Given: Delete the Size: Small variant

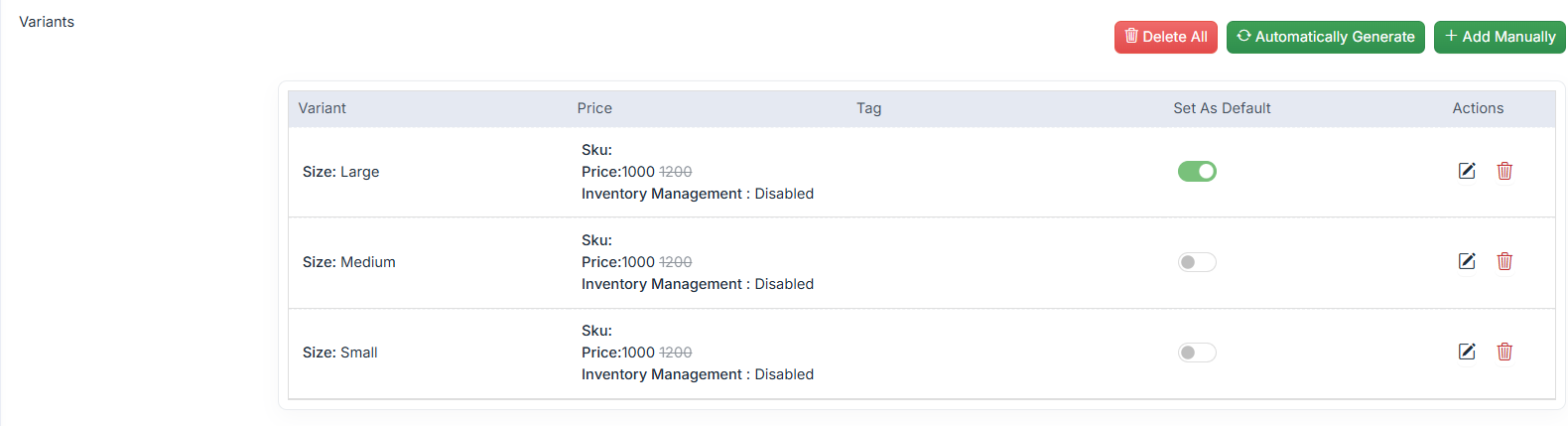Looking at the screenshot, I should coord(1504,352).
